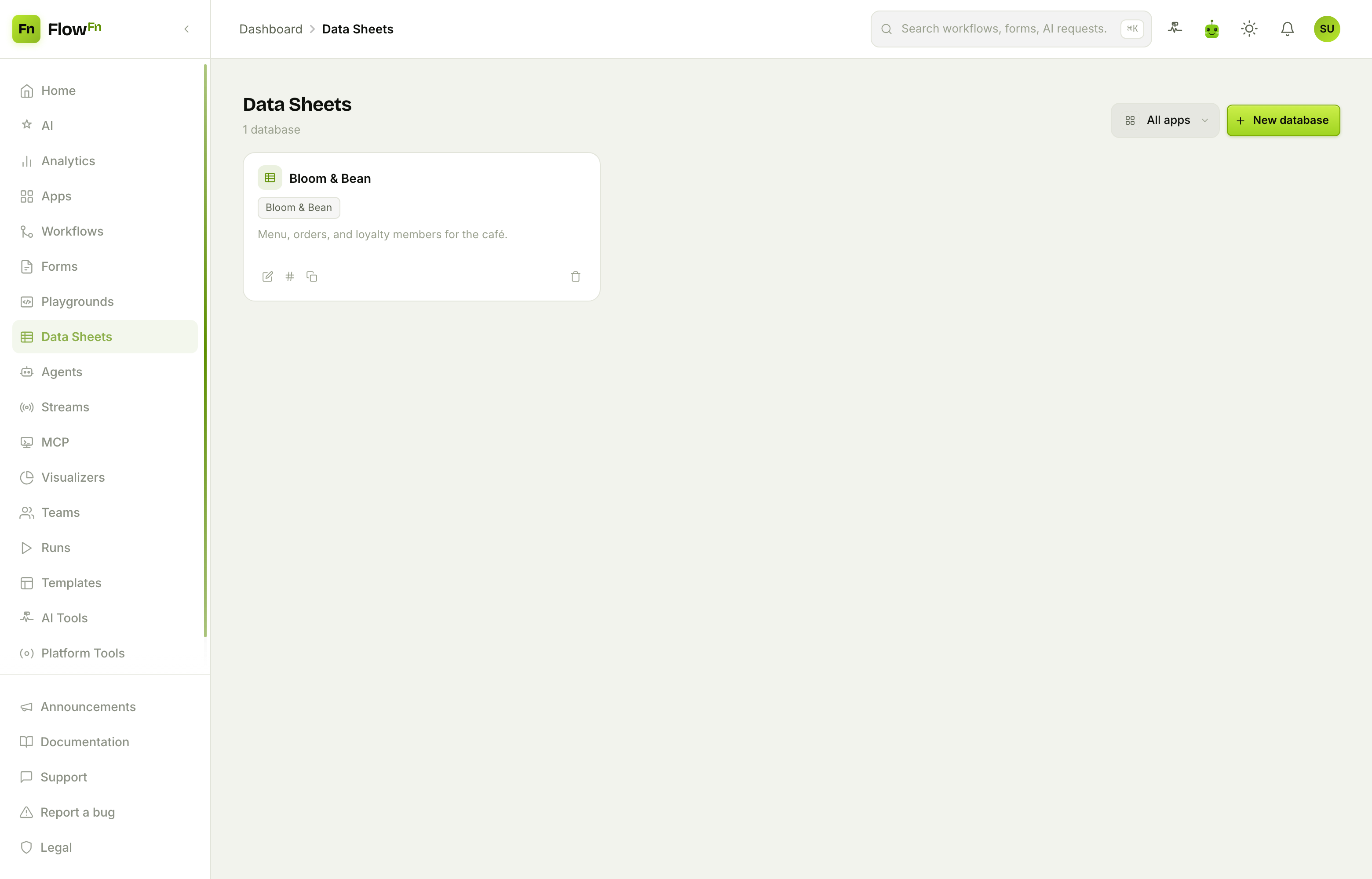1372x879 pixels.
Task: Click the Bloom & Bean table icon
Action: 270,178
